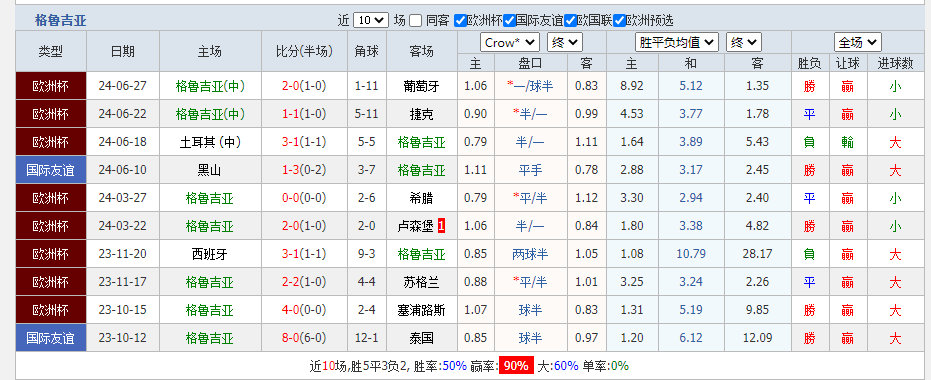Image resolution: width=931 pixels, height=380 pixels.
Task: Open the 胜平负均值 dropdown
Action: click(676, 43)
